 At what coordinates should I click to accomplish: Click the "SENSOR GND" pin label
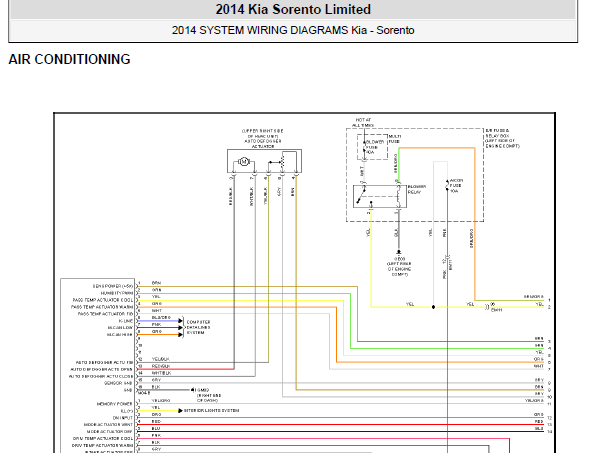click(x=118, y=383)
